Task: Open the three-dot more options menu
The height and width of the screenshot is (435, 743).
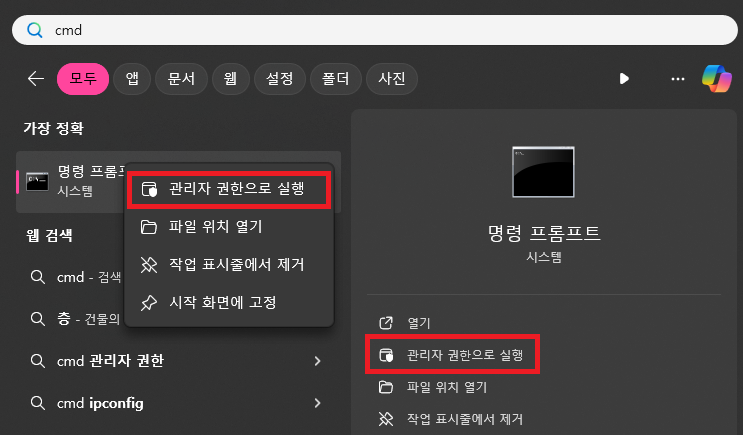Action: (678, 79)
